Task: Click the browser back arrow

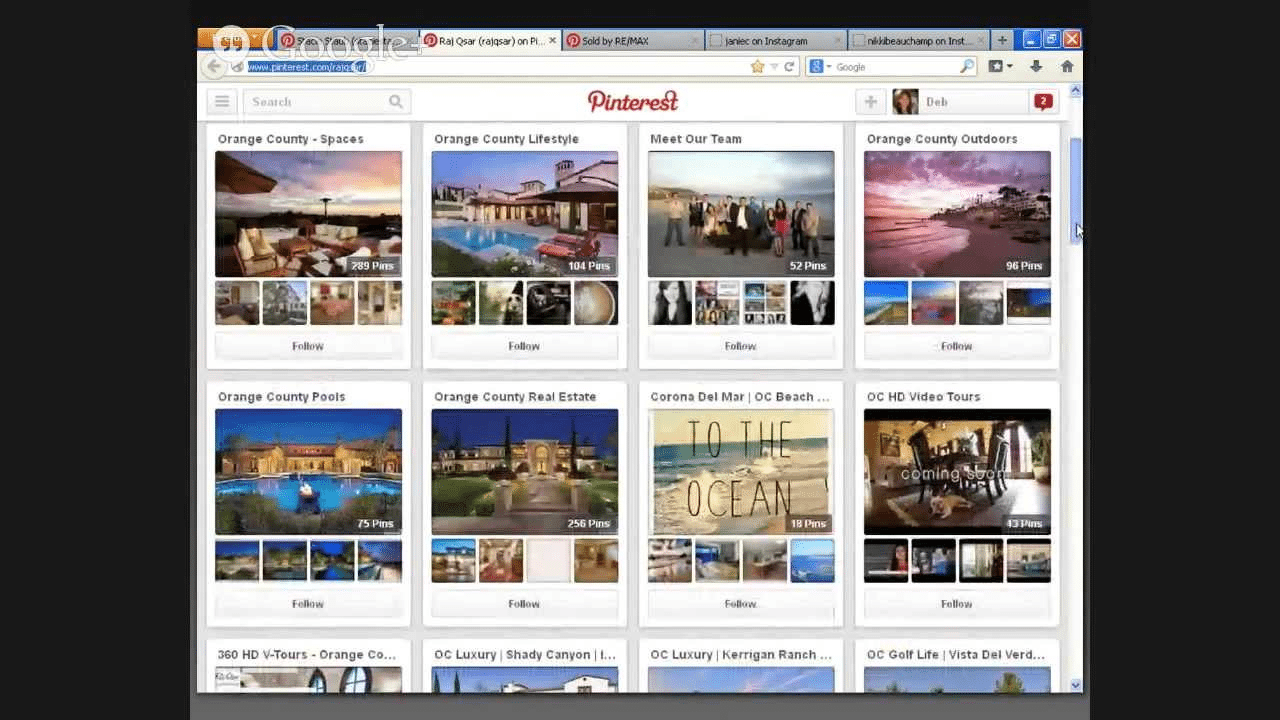Action: coord(213,66)
